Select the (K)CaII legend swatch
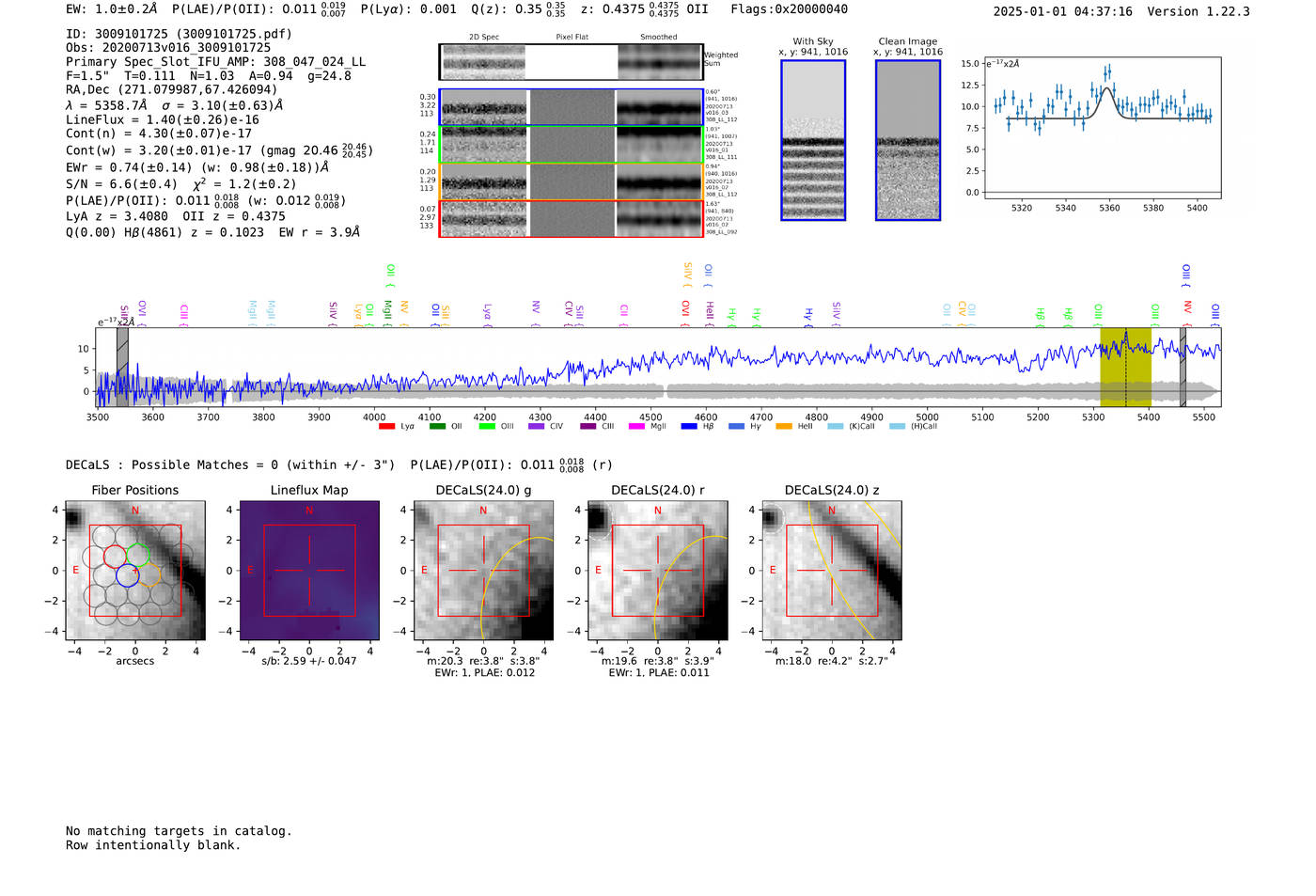The image size is (1316, 896). pyautogui.click(x=836, y=427)
